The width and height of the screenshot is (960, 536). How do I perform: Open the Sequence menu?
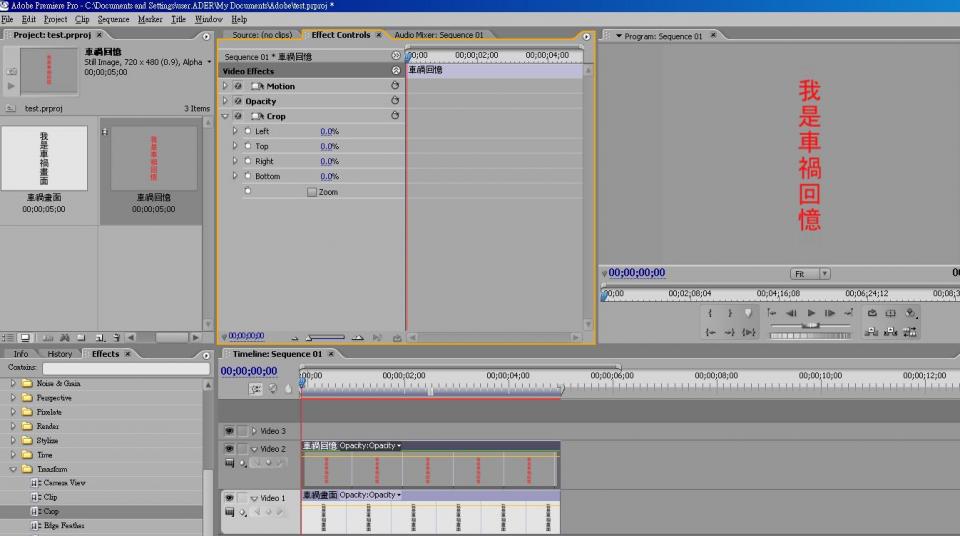(113, 19)
